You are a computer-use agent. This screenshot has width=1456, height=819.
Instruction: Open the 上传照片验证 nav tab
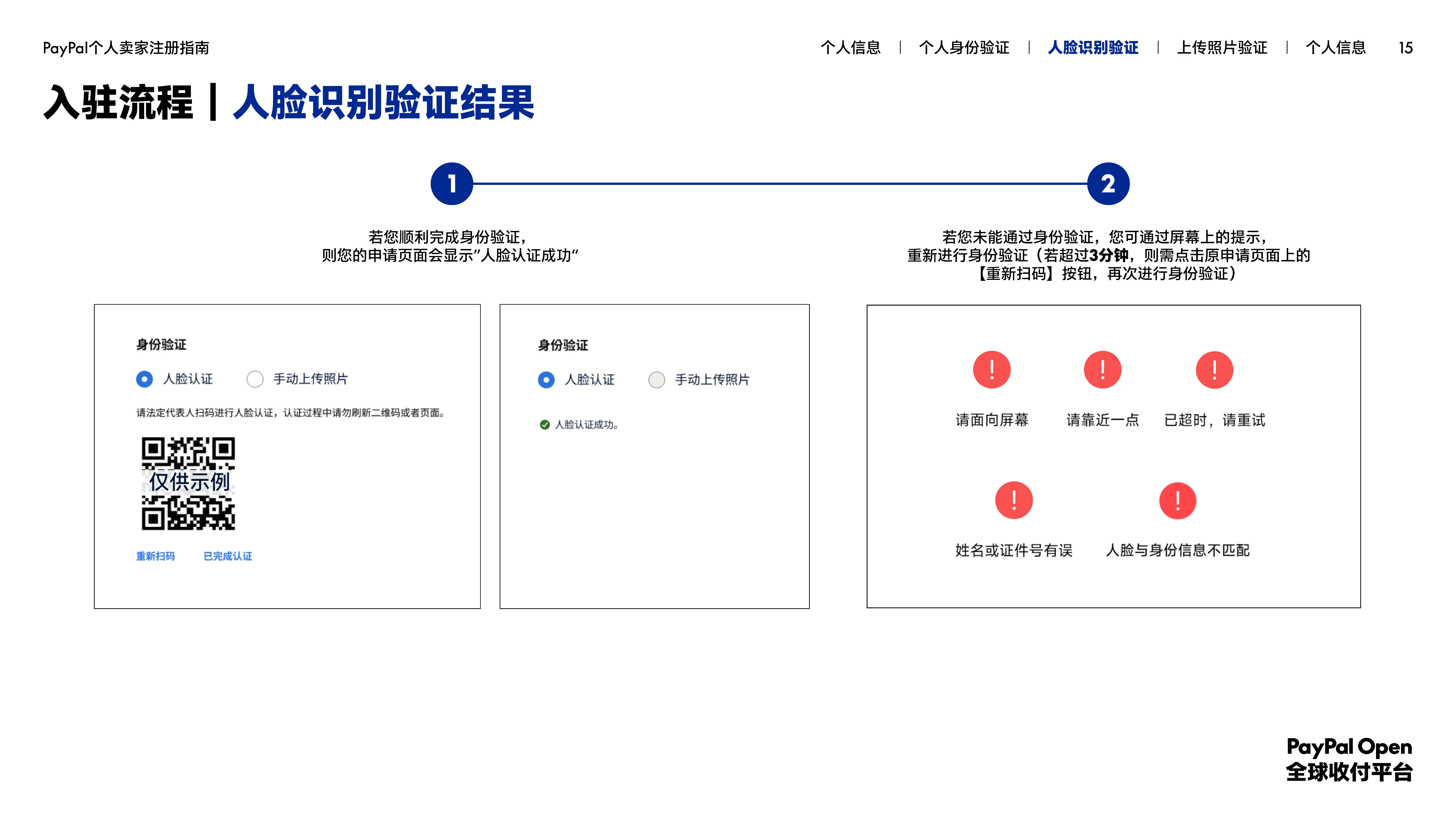[x=1222, y=48]
